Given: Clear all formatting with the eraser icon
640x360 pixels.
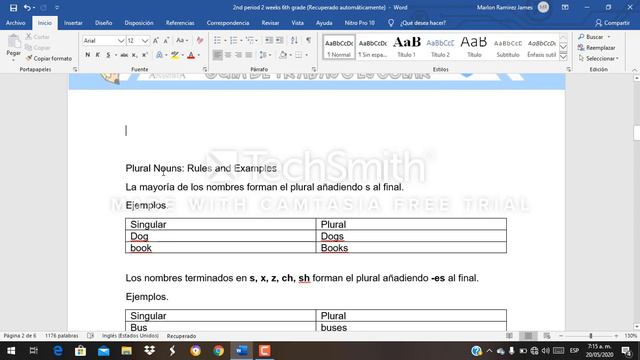Looking at the screenshot, I should (200, 40).
